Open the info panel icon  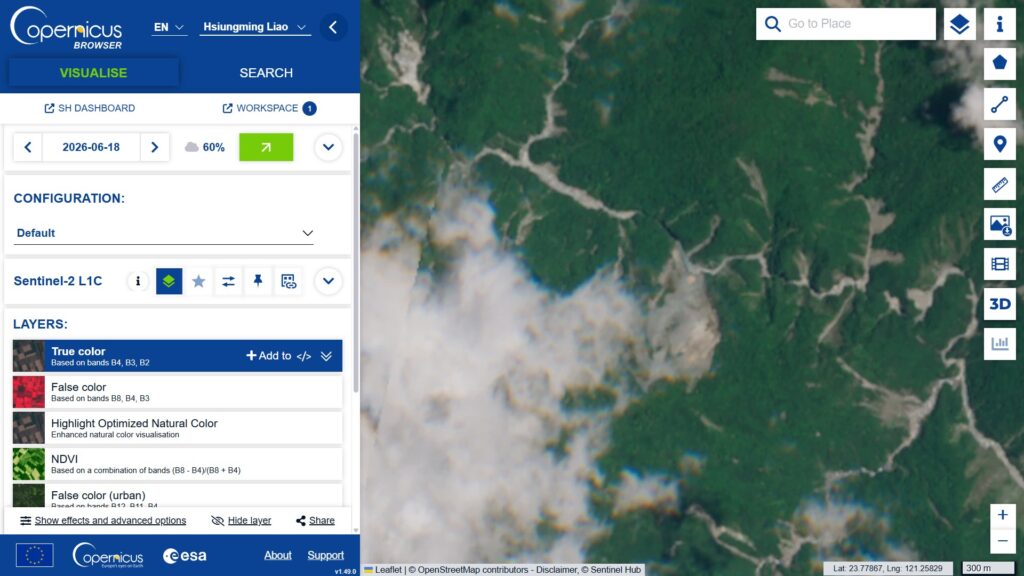tap(999, 24)
